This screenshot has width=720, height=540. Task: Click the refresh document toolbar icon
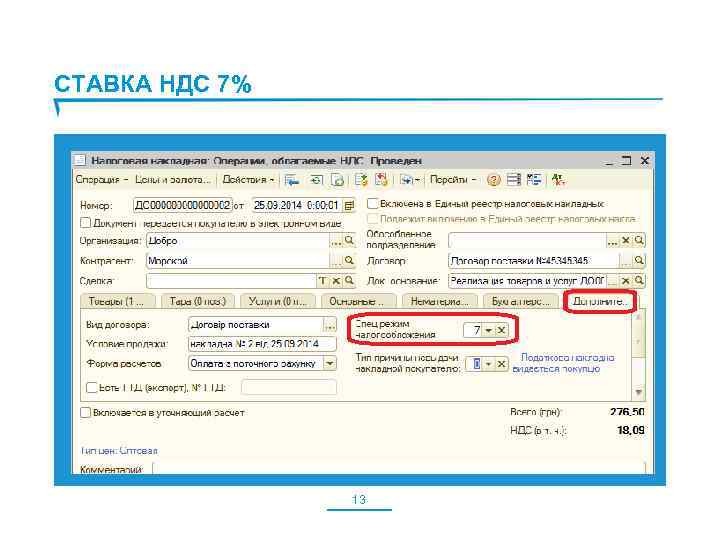tap(337, 180)
